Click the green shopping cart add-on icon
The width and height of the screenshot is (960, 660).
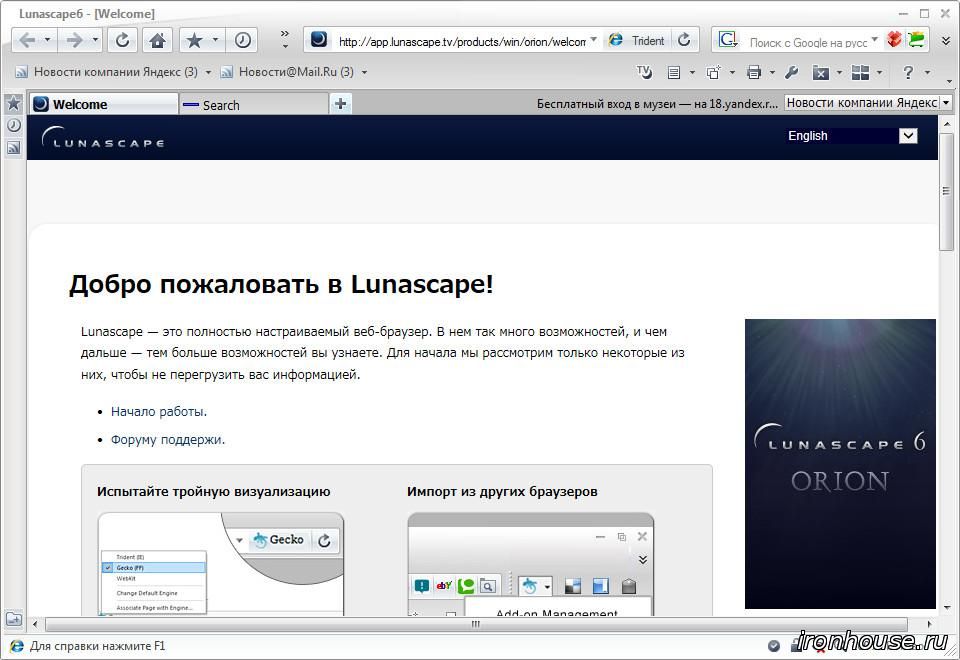click(x=917, y=40)
